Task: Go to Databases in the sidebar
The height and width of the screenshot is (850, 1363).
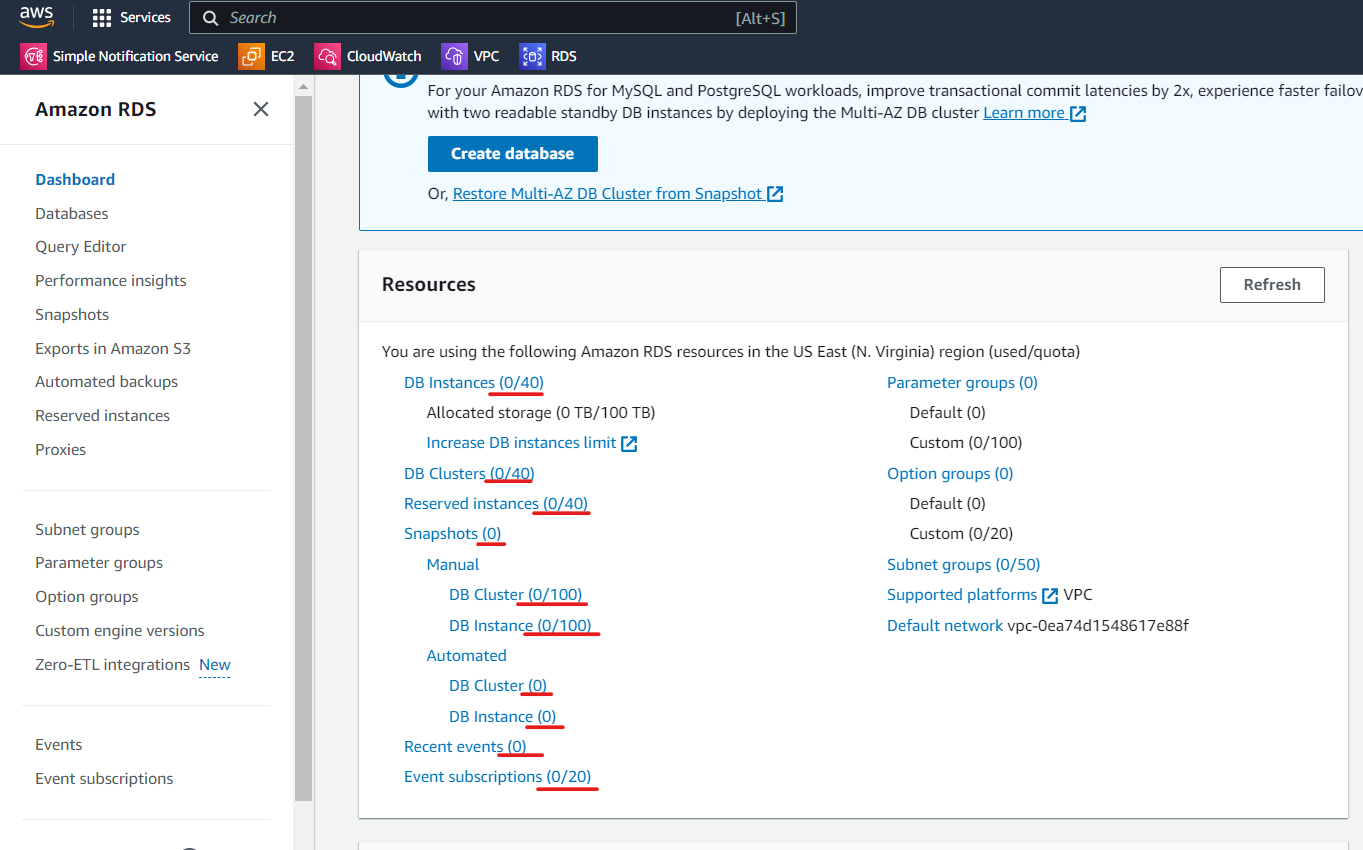Action: coord(72,213)
